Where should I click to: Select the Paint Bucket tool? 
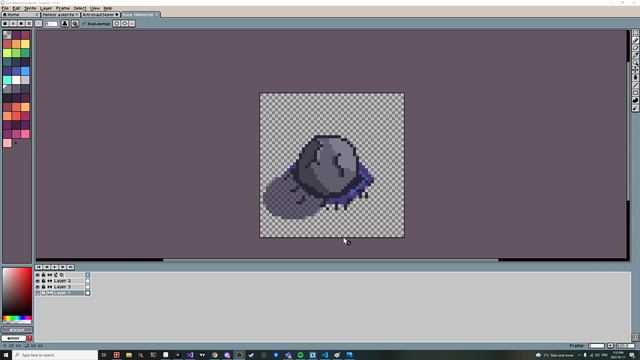pos(635,77)
